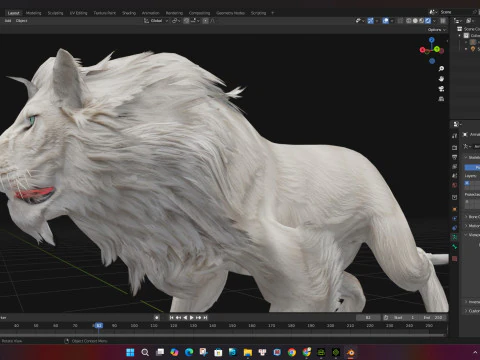The width and height of the screenshot is (480, 360).
Task: Jump to the last frame
Action: (x=205, y=318)
